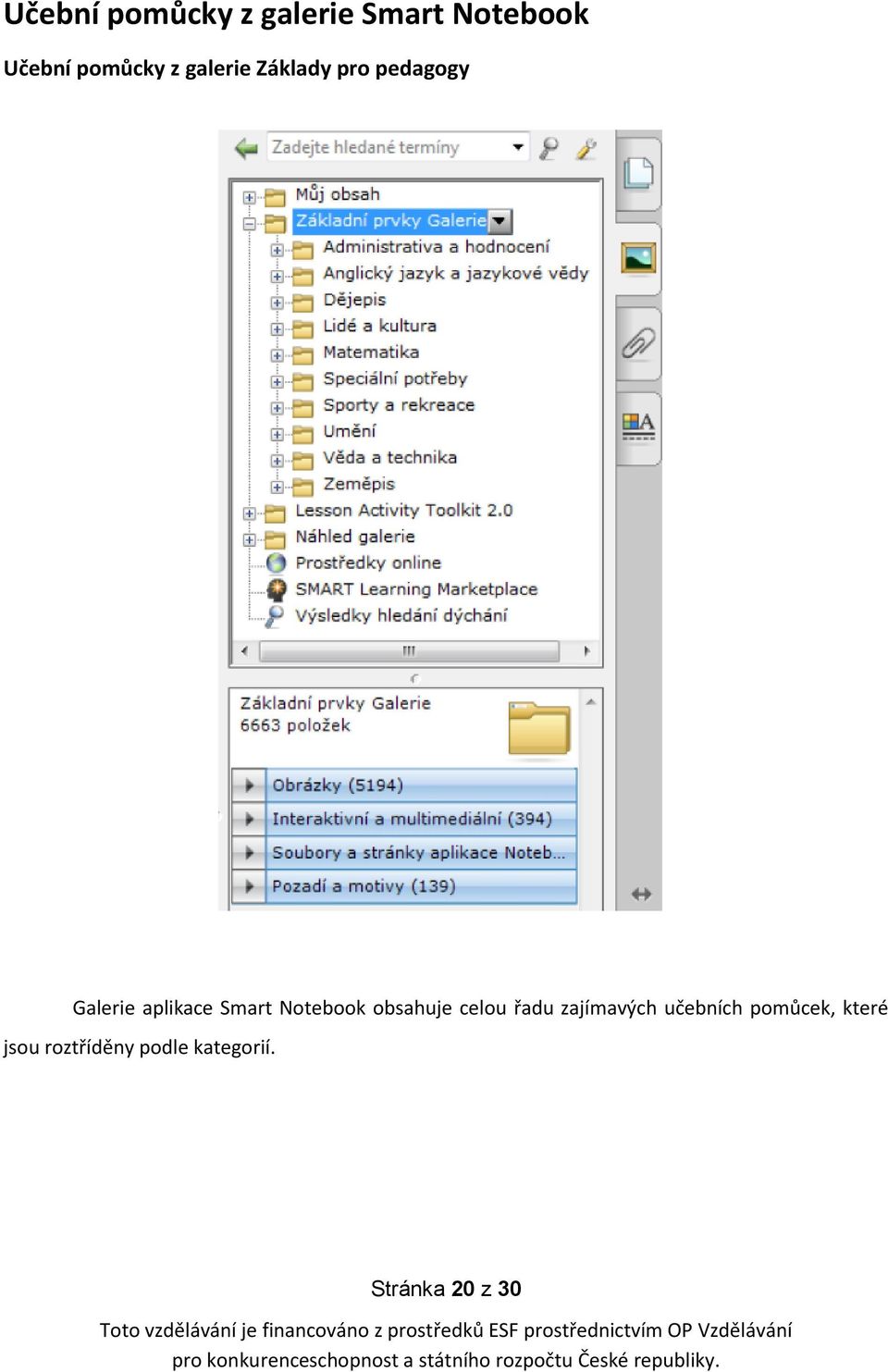Click the Prostředky online globe icon
The image size is (888, 1372).
pos(276,563)
